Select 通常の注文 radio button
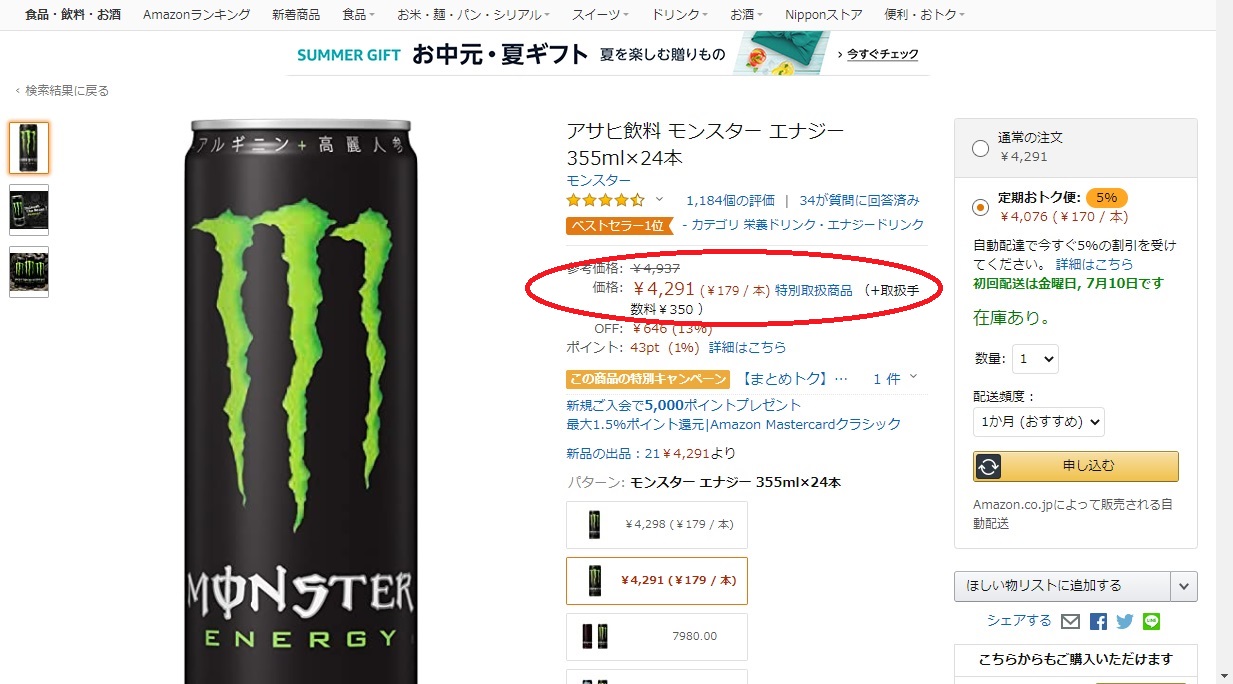This screenshot has height=684, width=1233. [x=981, y=148]
